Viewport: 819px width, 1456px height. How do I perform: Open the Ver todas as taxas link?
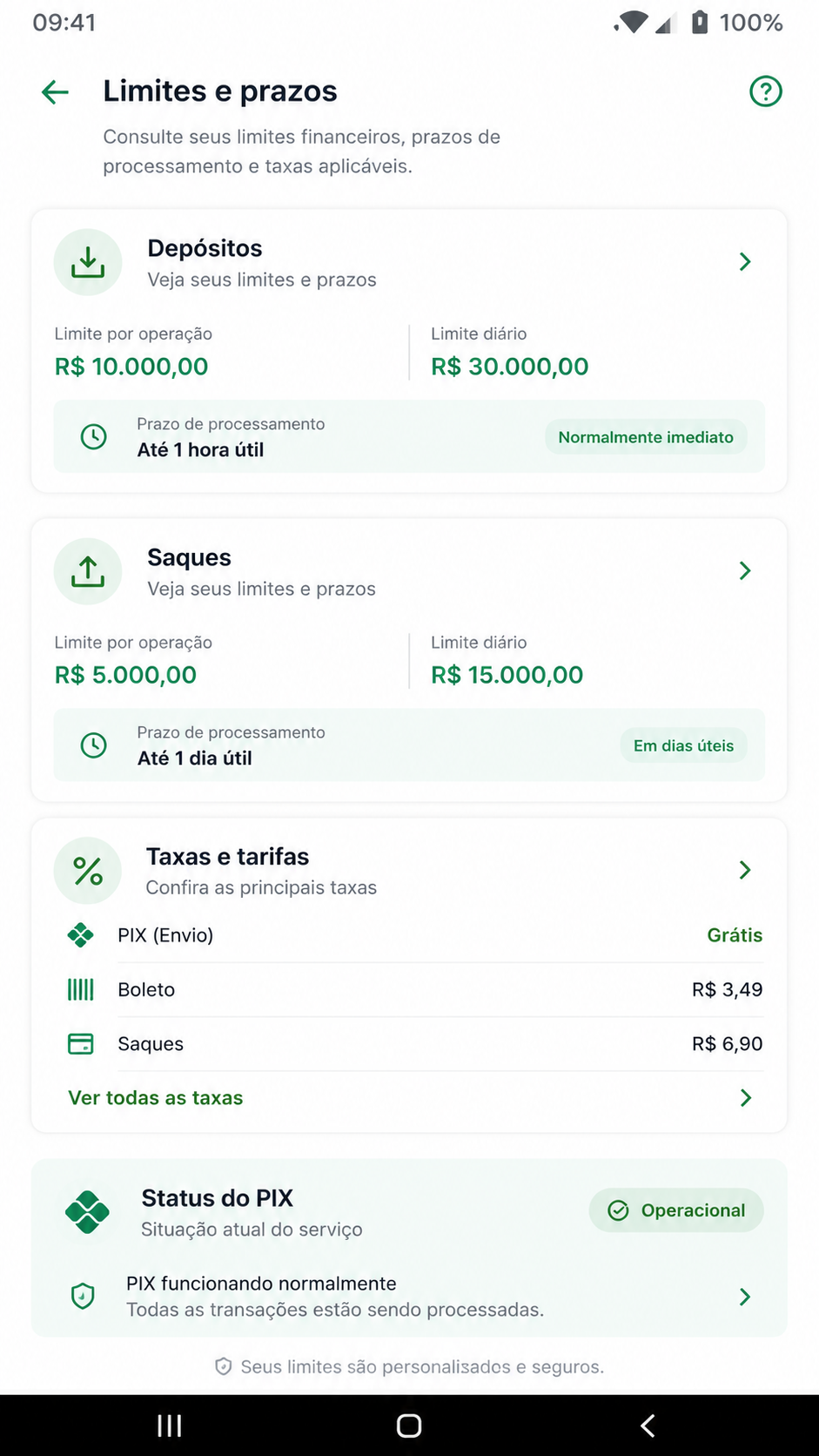(156, 1098)
